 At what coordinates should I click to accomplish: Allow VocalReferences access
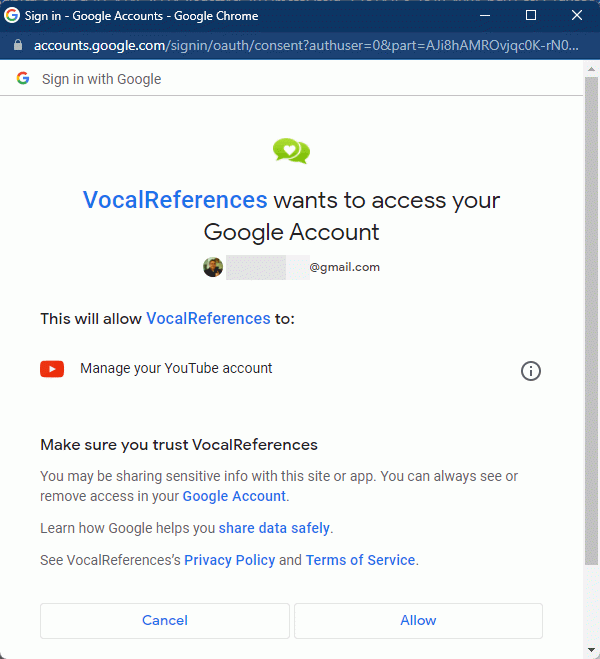(x=418, y=621)
